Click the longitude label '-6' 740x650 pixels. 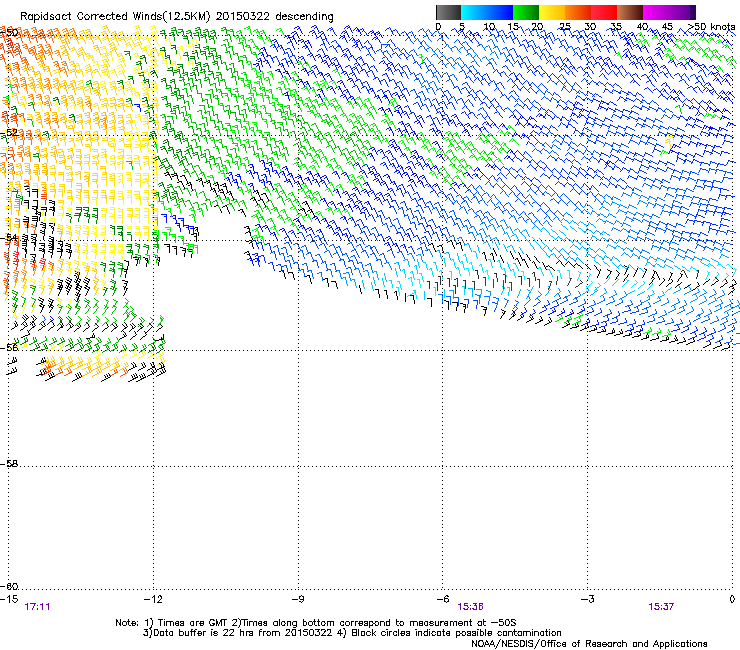click(x=442, y=599)
